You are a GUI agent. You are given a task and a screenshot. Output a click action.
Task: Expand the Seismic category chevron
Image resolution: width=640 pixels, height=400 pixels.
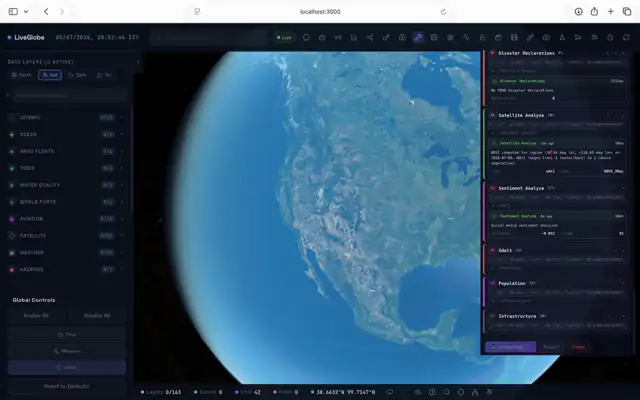[122, 118]
